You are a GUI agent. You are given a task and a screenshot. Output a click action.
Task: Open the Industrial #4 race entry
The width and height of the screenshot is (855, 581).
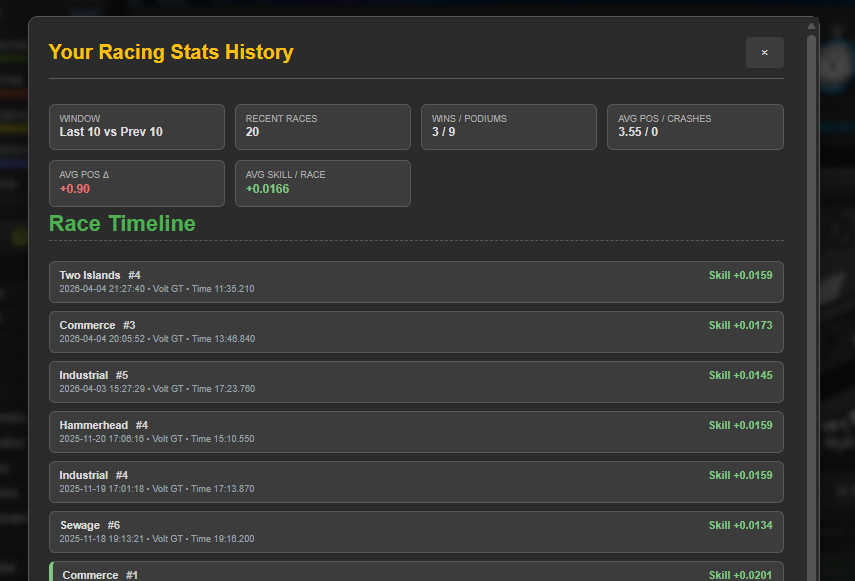[416, 482]
